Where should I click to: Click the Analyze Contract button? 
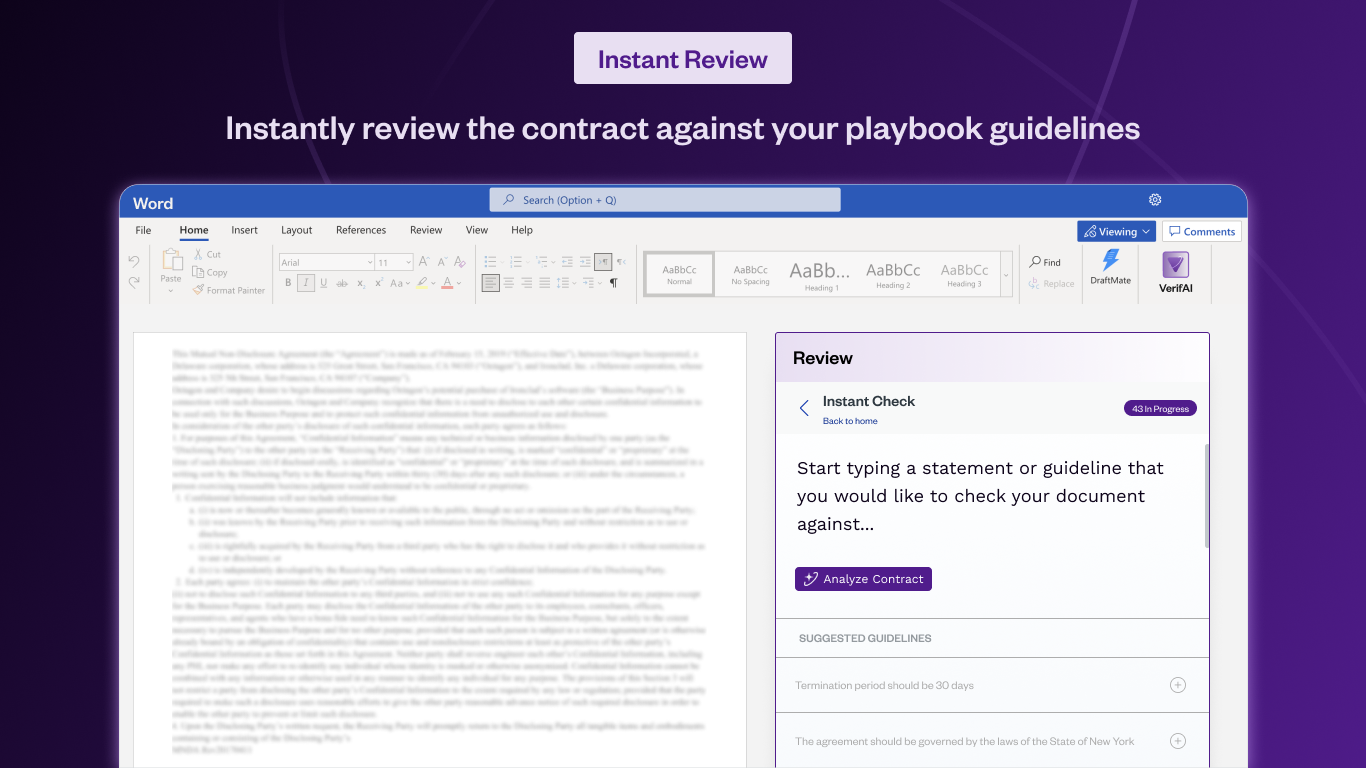pyautogui.click(x=863, y=579)
